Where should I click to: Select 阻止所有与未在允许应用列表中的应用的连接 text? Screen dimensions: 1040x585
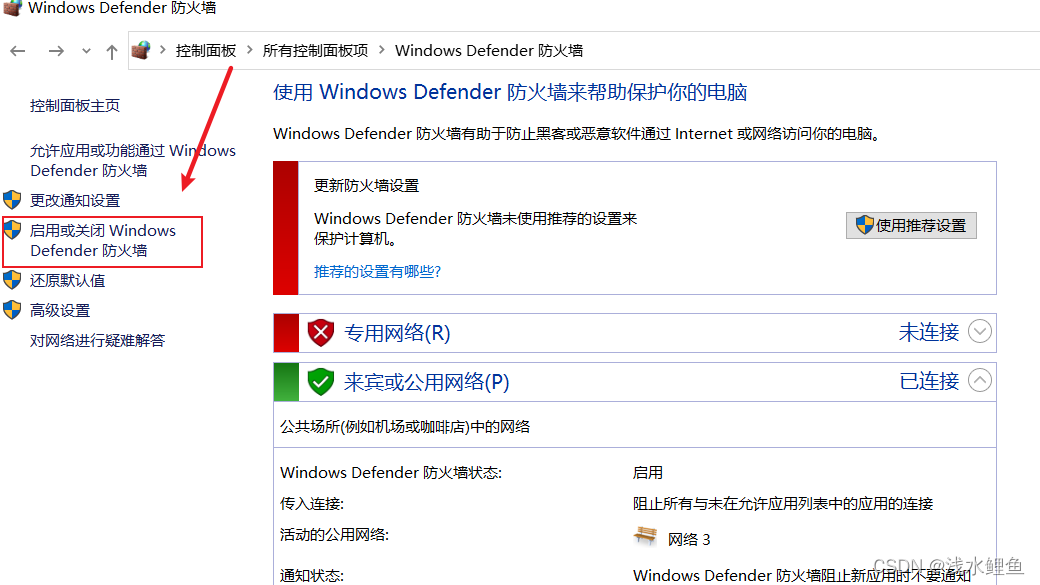click(783, 503)
